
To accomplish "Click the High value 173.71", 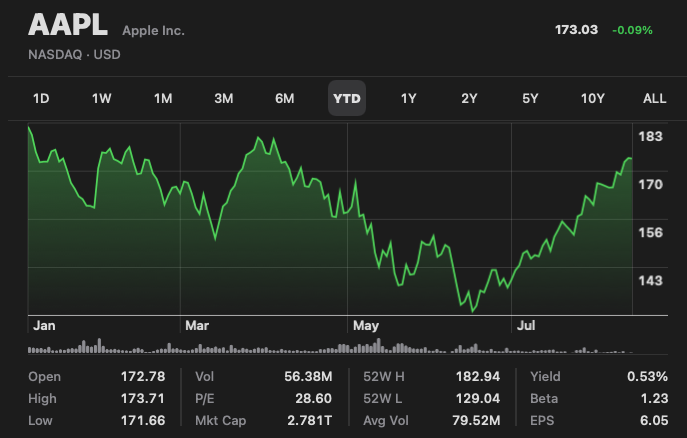I will [143, 399].
